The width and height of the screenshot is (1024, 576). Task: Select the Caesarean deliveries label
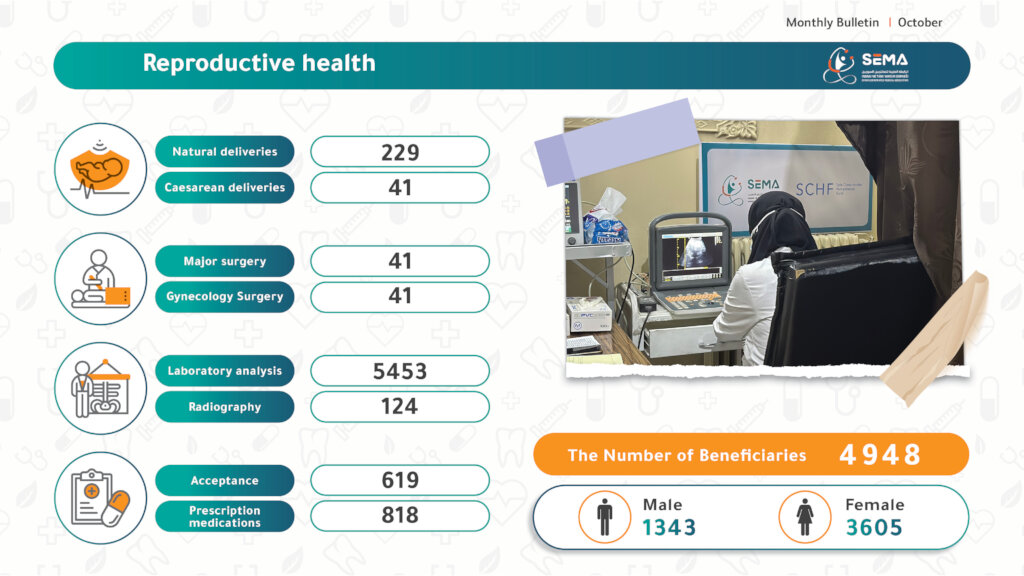pyautogui.click(x=225, y=187)
